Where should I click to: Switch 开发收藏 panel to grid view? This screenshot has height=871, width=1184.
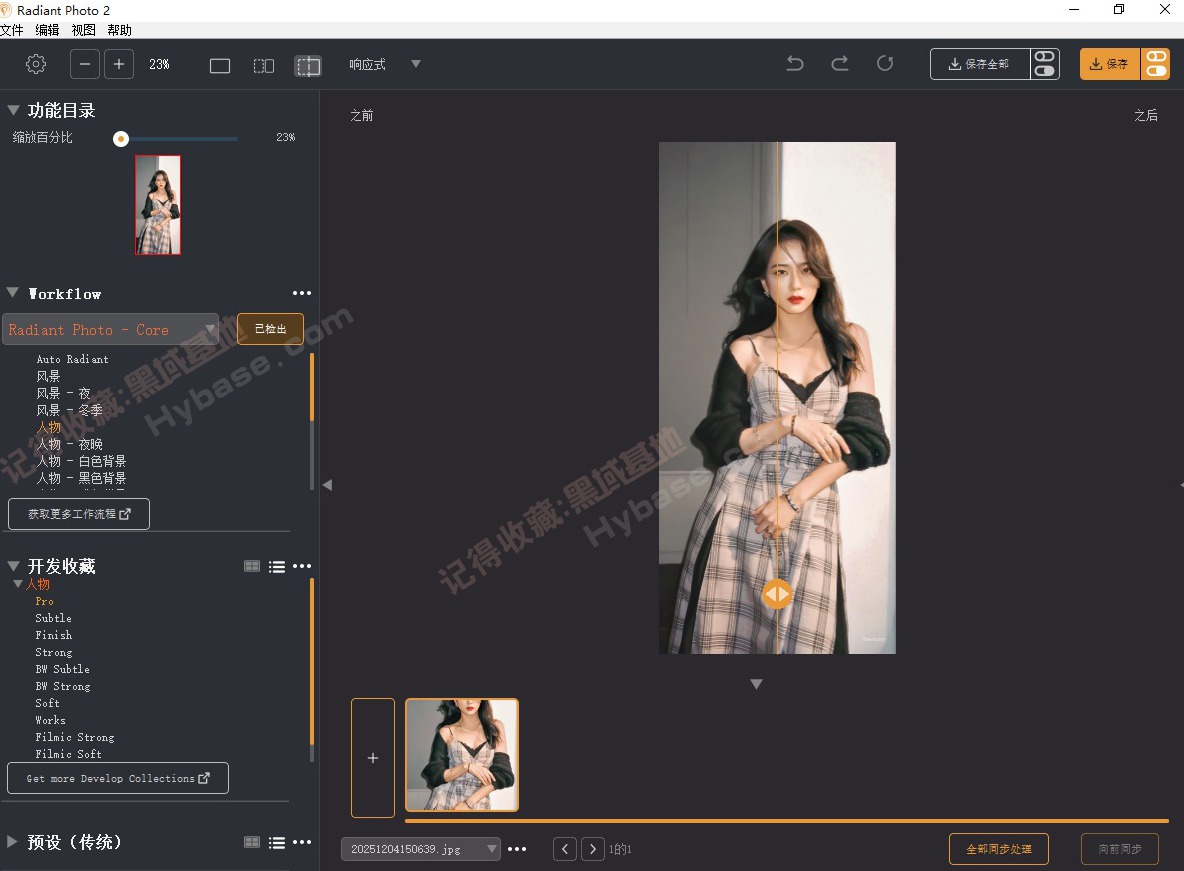(252, 566)
